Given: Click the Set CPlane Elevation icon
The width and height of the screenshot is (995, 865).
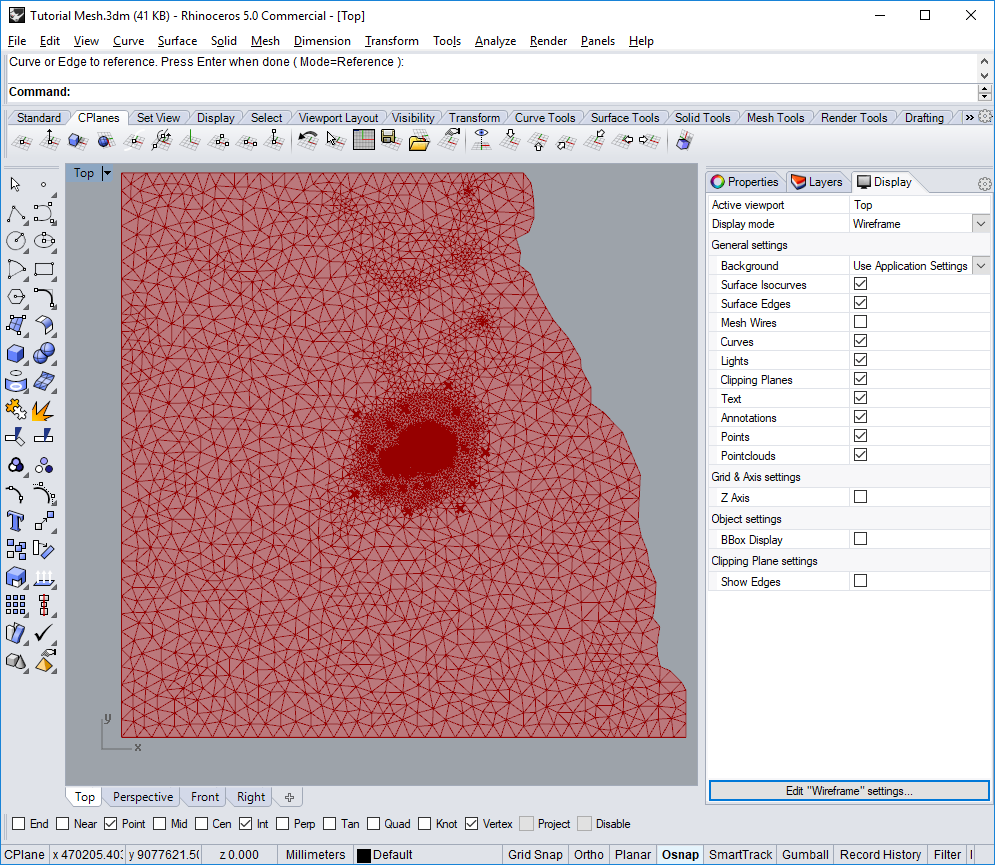Looking at the screenshot, I should point(50,140).
